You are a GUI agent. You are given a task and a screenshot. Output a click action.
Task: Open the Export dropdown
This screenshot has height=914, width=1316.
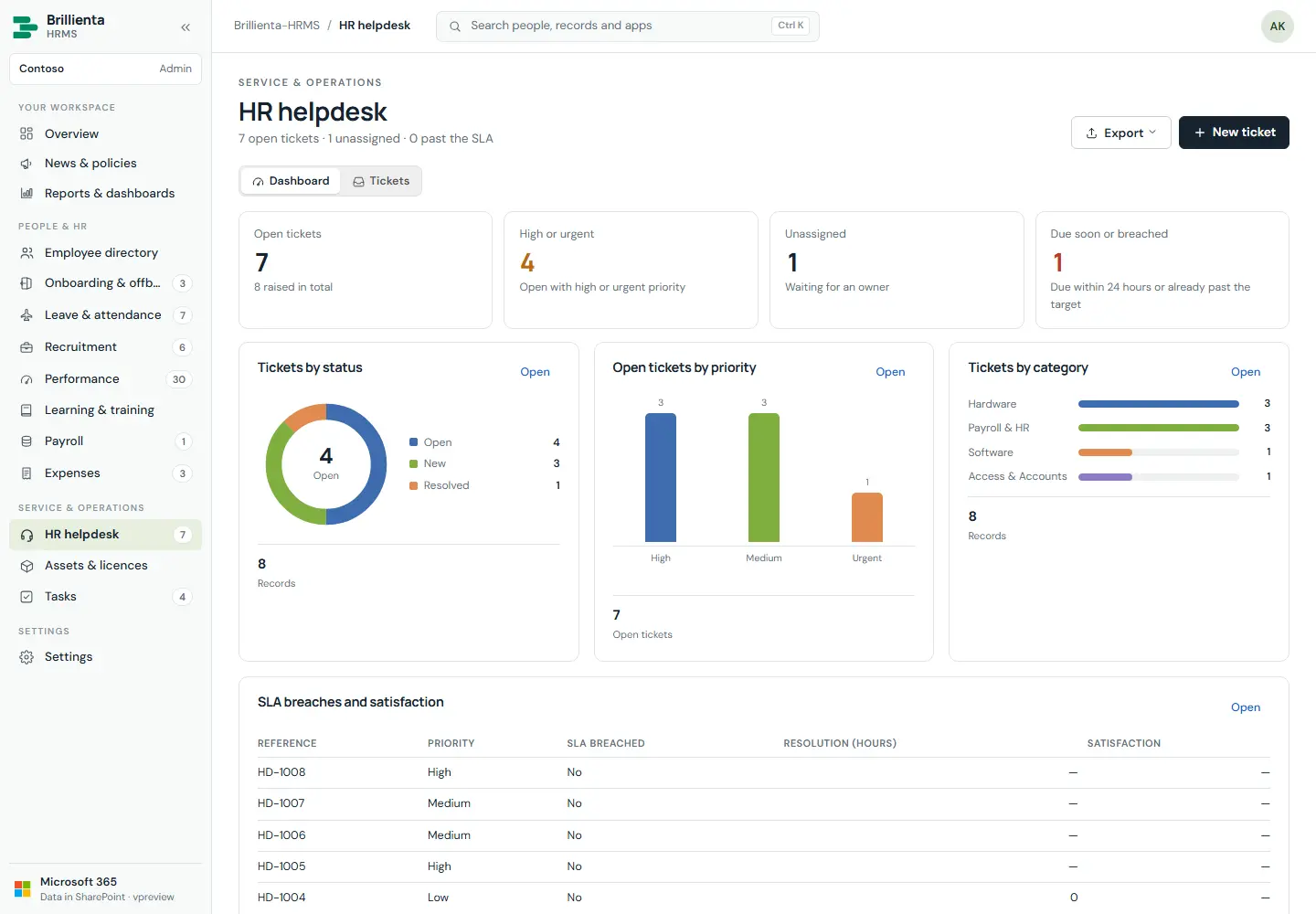point(1121,133)
